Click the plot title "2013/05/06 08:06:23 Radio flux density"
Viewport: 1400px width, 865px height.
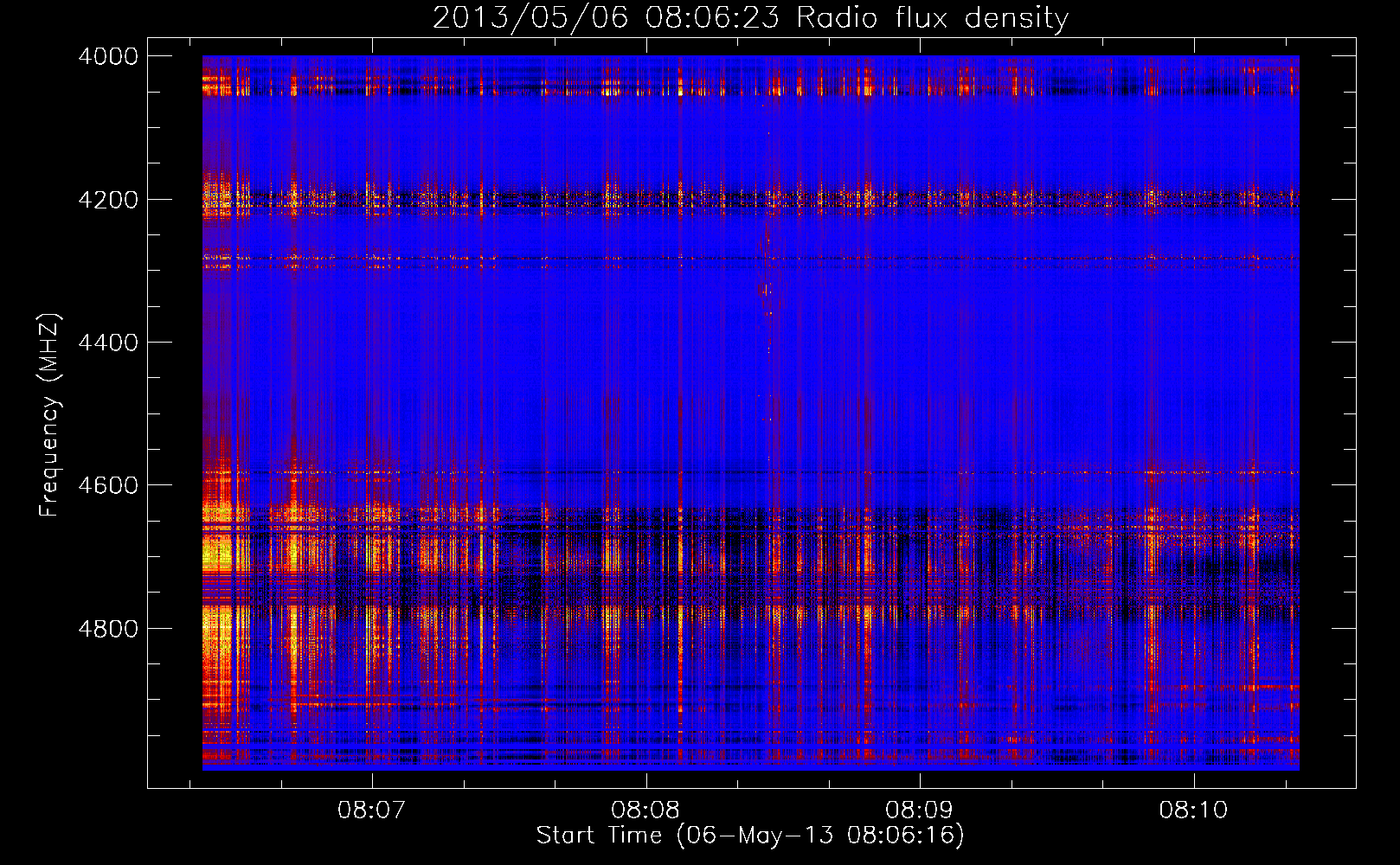coord(750,17)
